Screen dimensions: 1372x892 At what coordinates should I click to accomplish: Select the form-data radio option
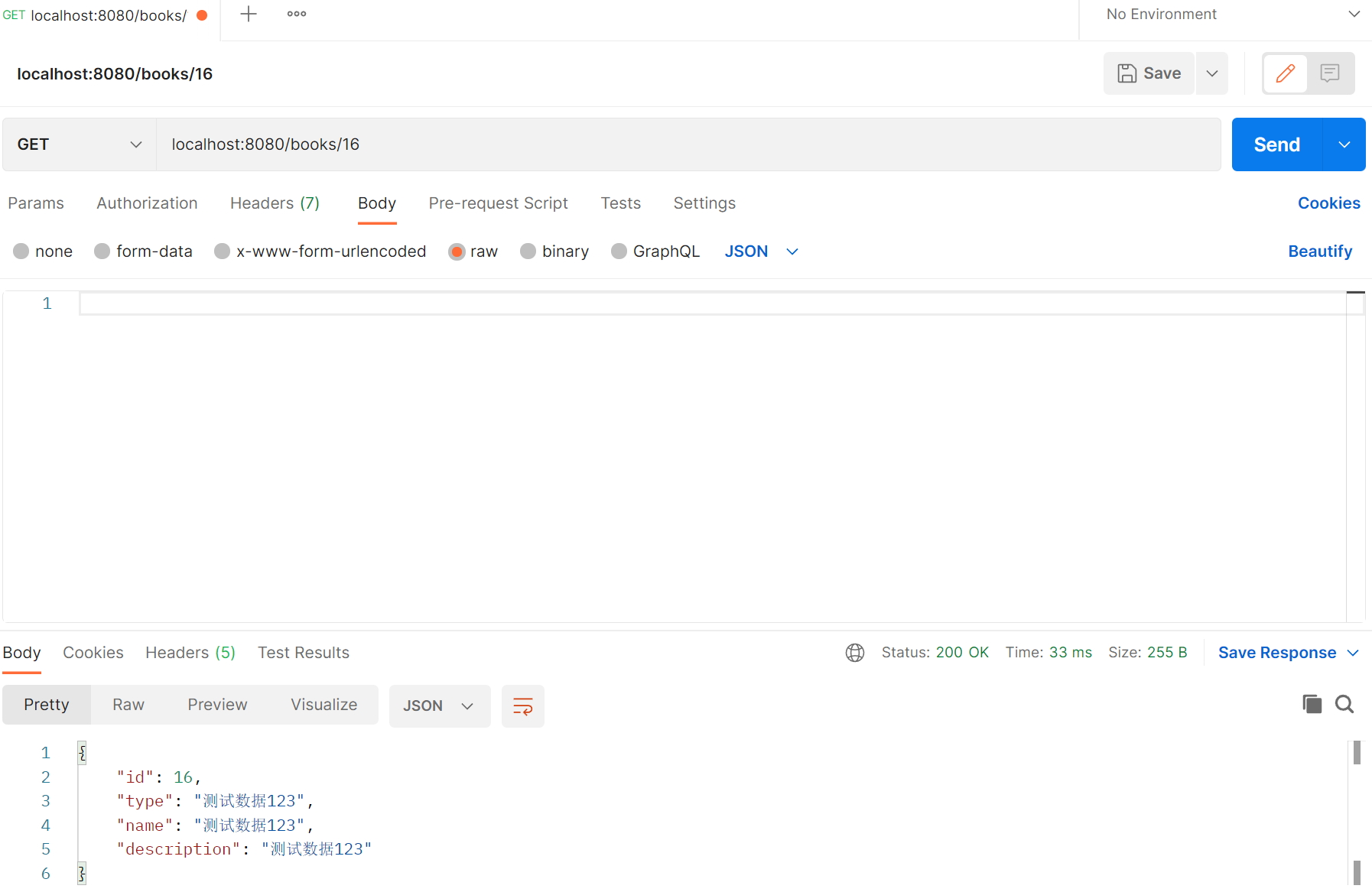102,251
